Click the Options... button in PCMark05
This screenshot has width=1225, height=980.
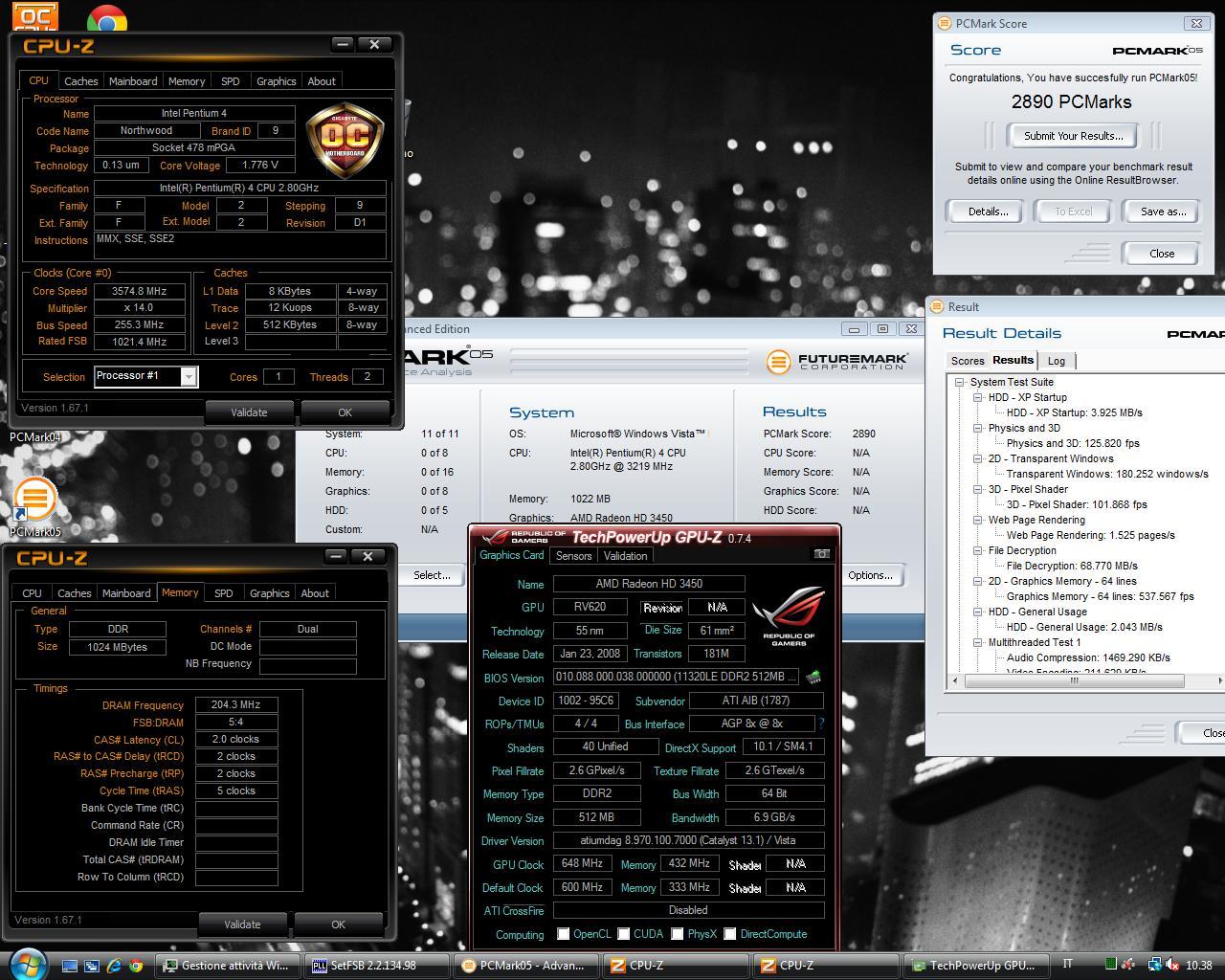coord(869,575)
